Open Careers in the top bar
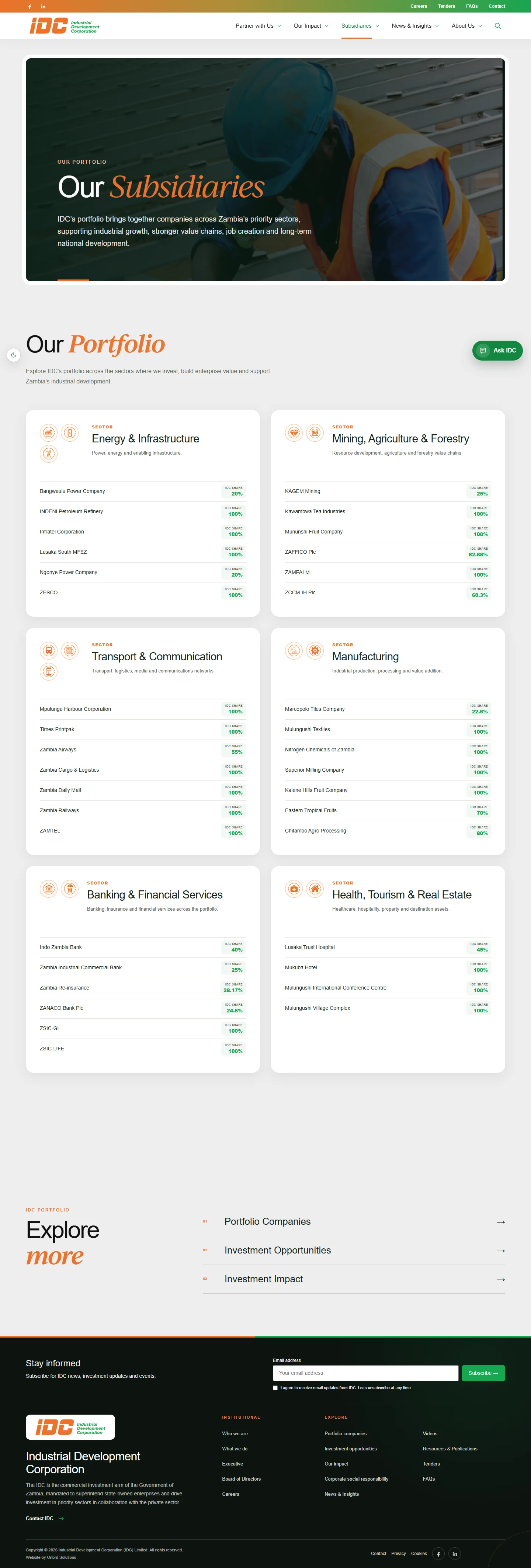This screenshot has height=1568, width=531. tap(418, 6)
